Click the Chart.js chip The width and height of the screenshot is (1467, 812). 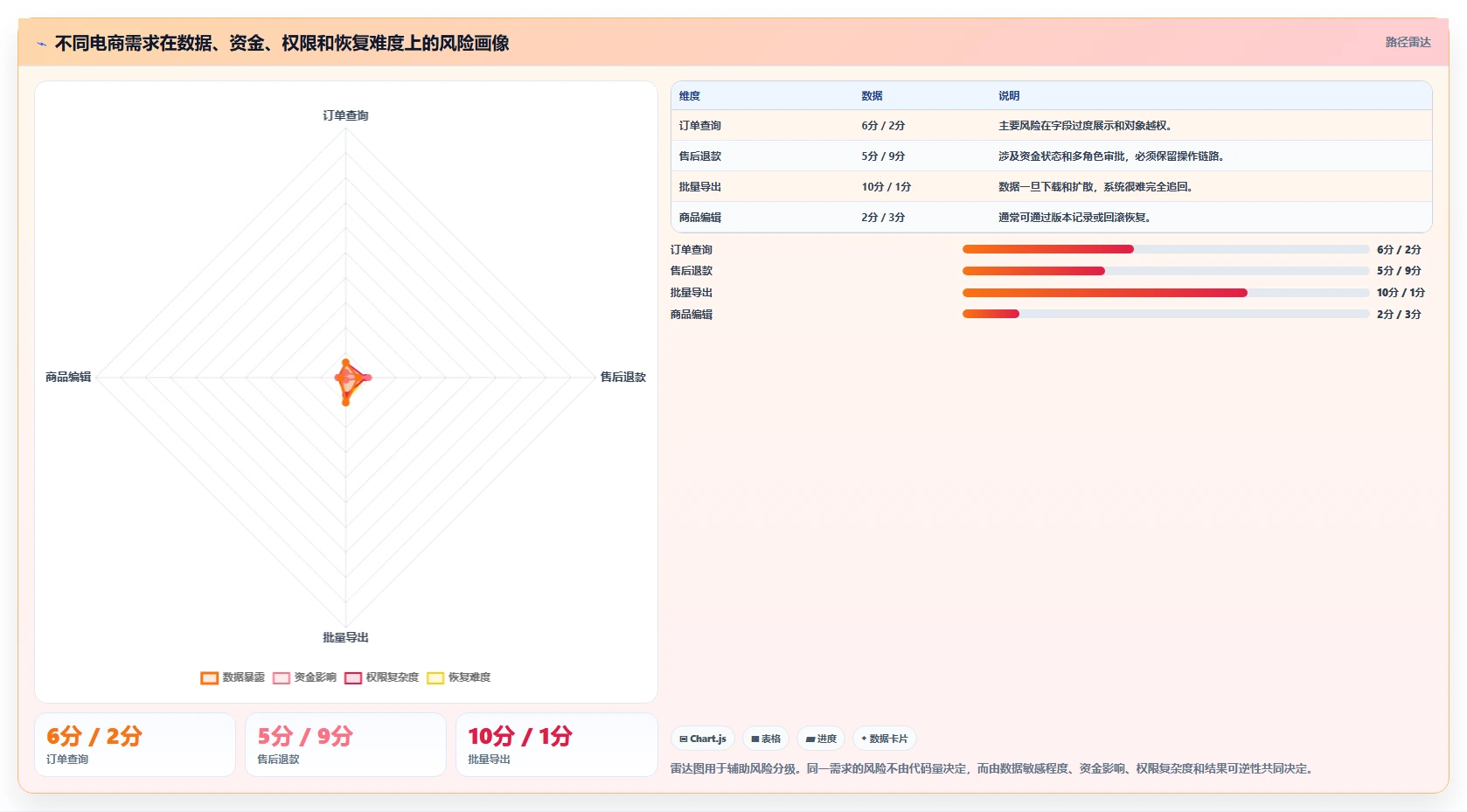pos(703,739)
